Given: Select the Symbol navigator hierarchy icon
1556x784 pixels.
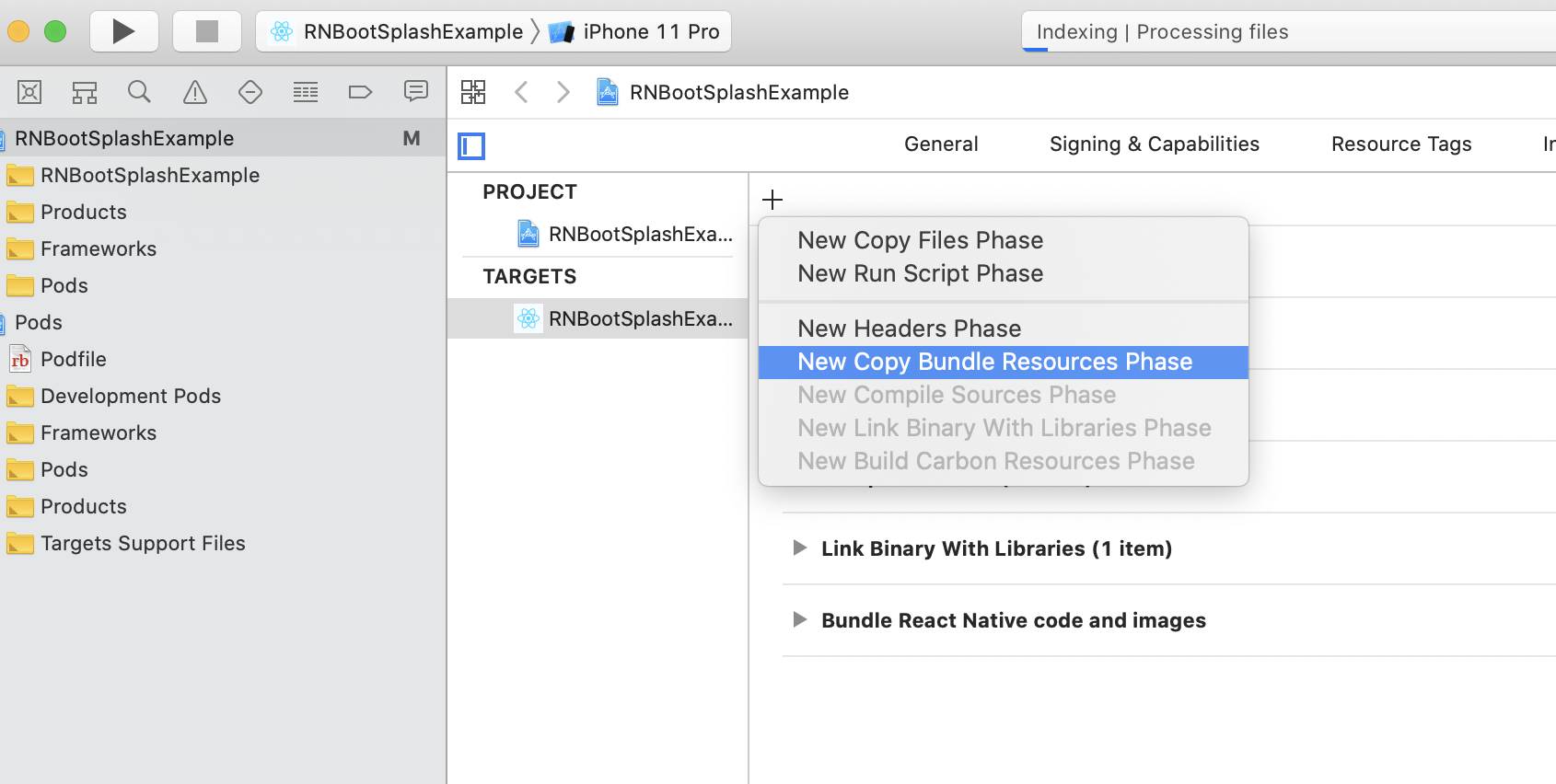Looking at the screenshot, I should click(84, 92).
